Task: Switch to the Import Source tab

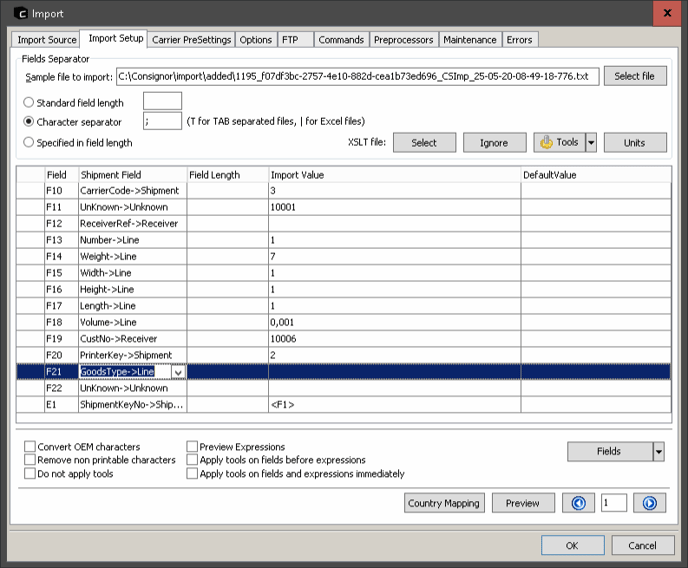Action: [46, 39]
